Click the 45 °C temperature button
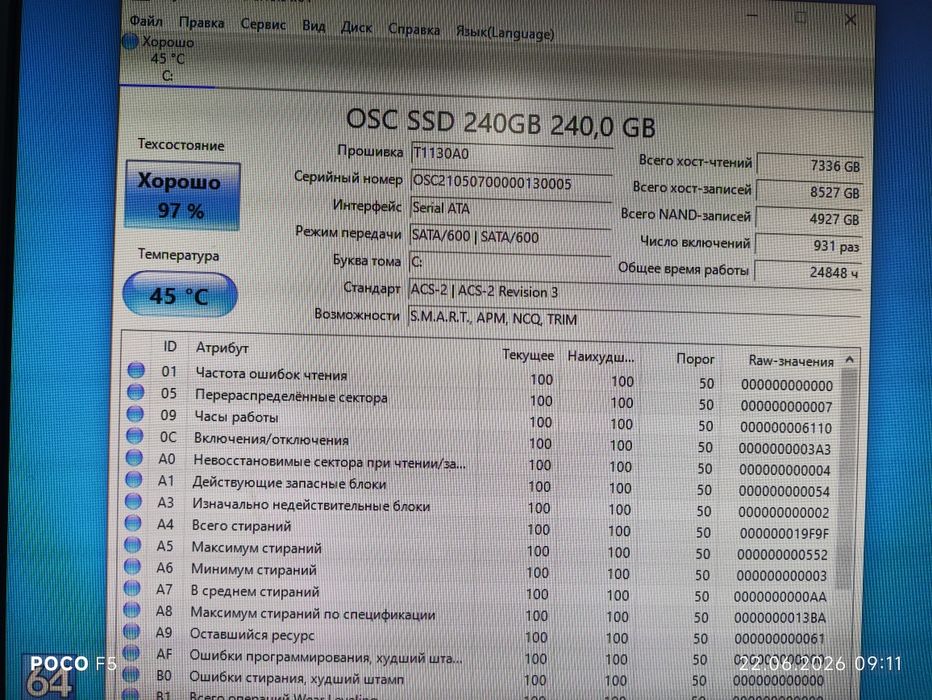The height and width of the screenshot is (700, 932). [x=180, y=294]
